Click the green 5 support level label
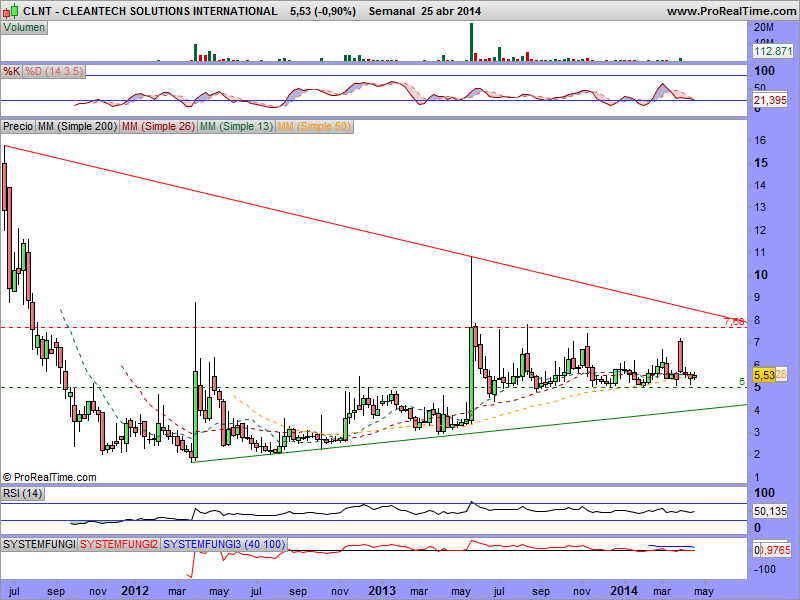800x600 pixels. (742, 382)
